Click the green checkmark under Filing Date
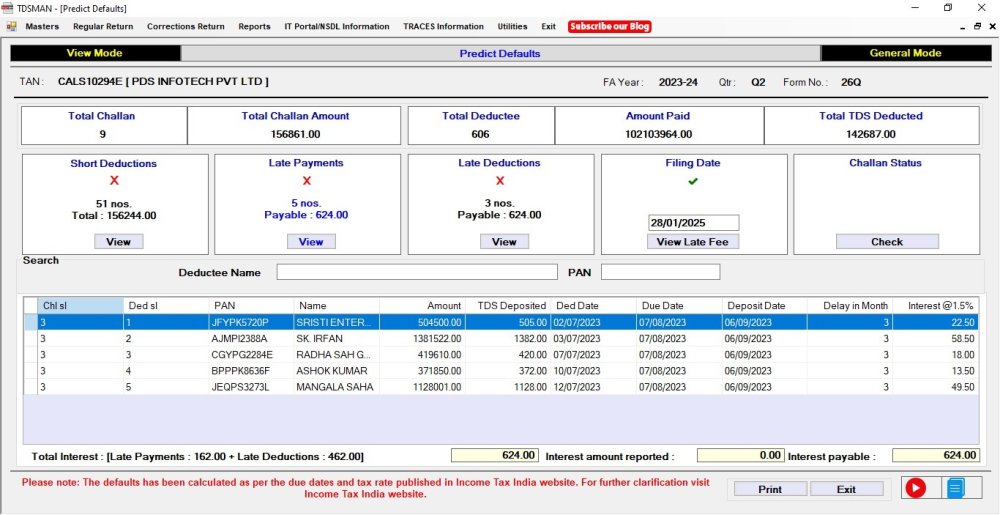 coord(693,181)
